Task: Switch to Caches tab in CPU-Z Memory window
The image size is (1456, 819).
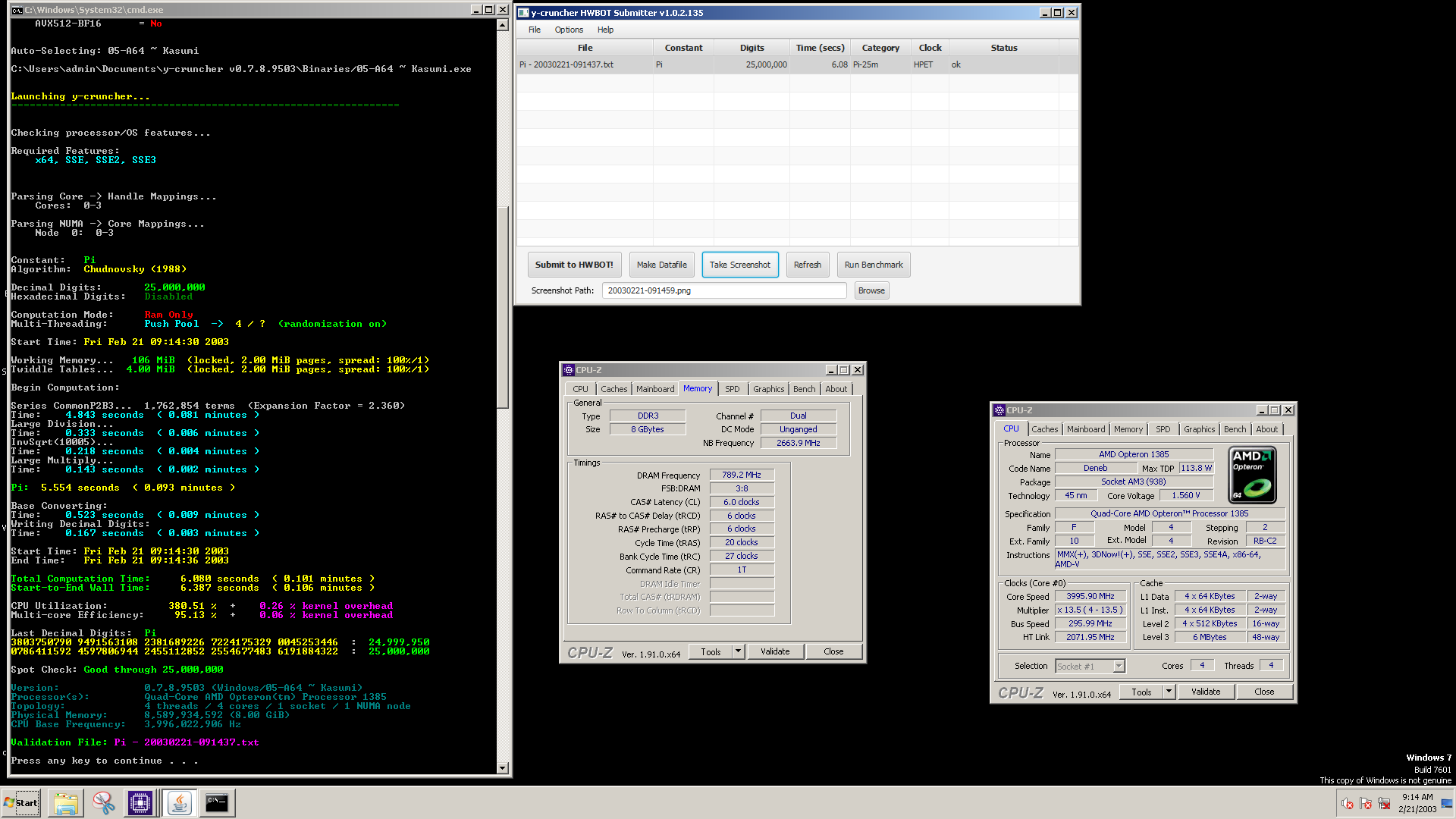Action: click(x=614, y=389)
